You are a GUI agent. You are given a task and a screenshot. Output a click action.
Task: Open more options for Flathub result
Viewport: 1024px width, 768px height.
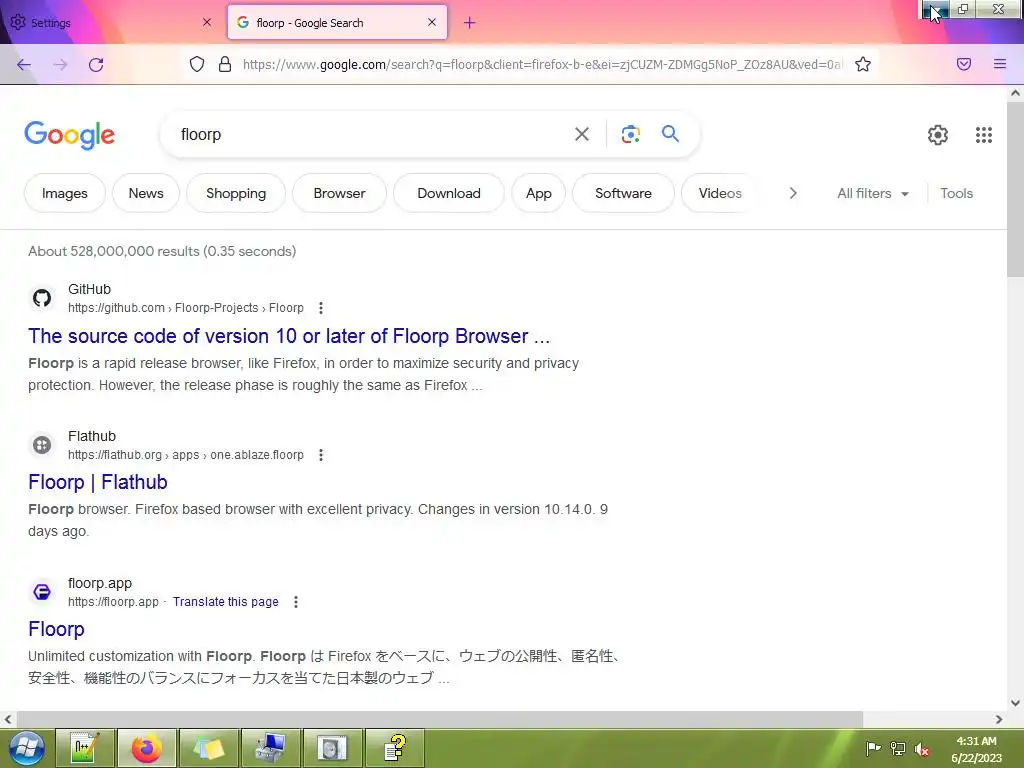pos(320,455)
